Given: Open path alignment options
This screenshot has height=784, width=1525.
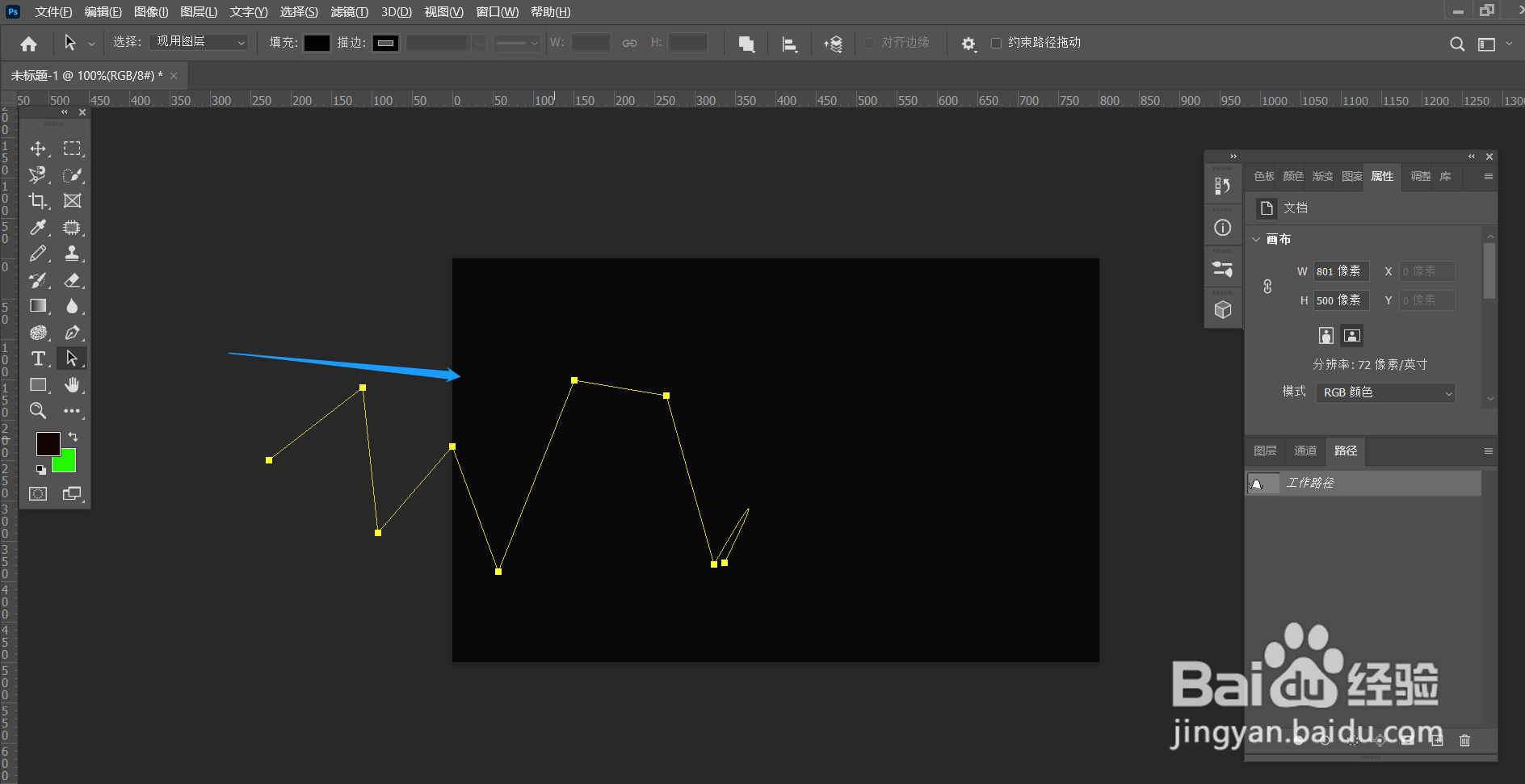Looking at the screenshot, I should click(x=790, y=44).
